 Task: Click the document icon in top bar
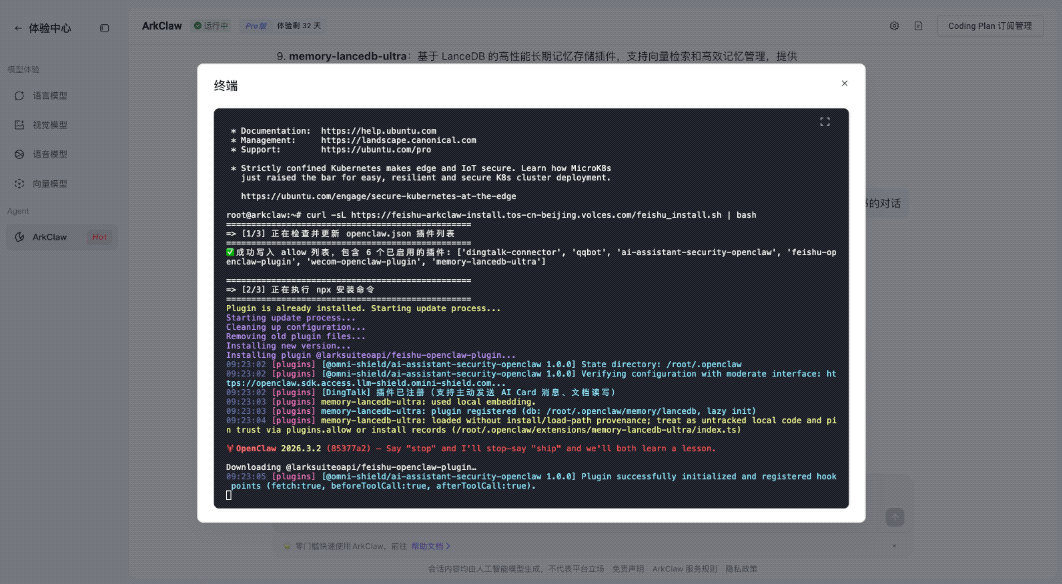[918, 26]
